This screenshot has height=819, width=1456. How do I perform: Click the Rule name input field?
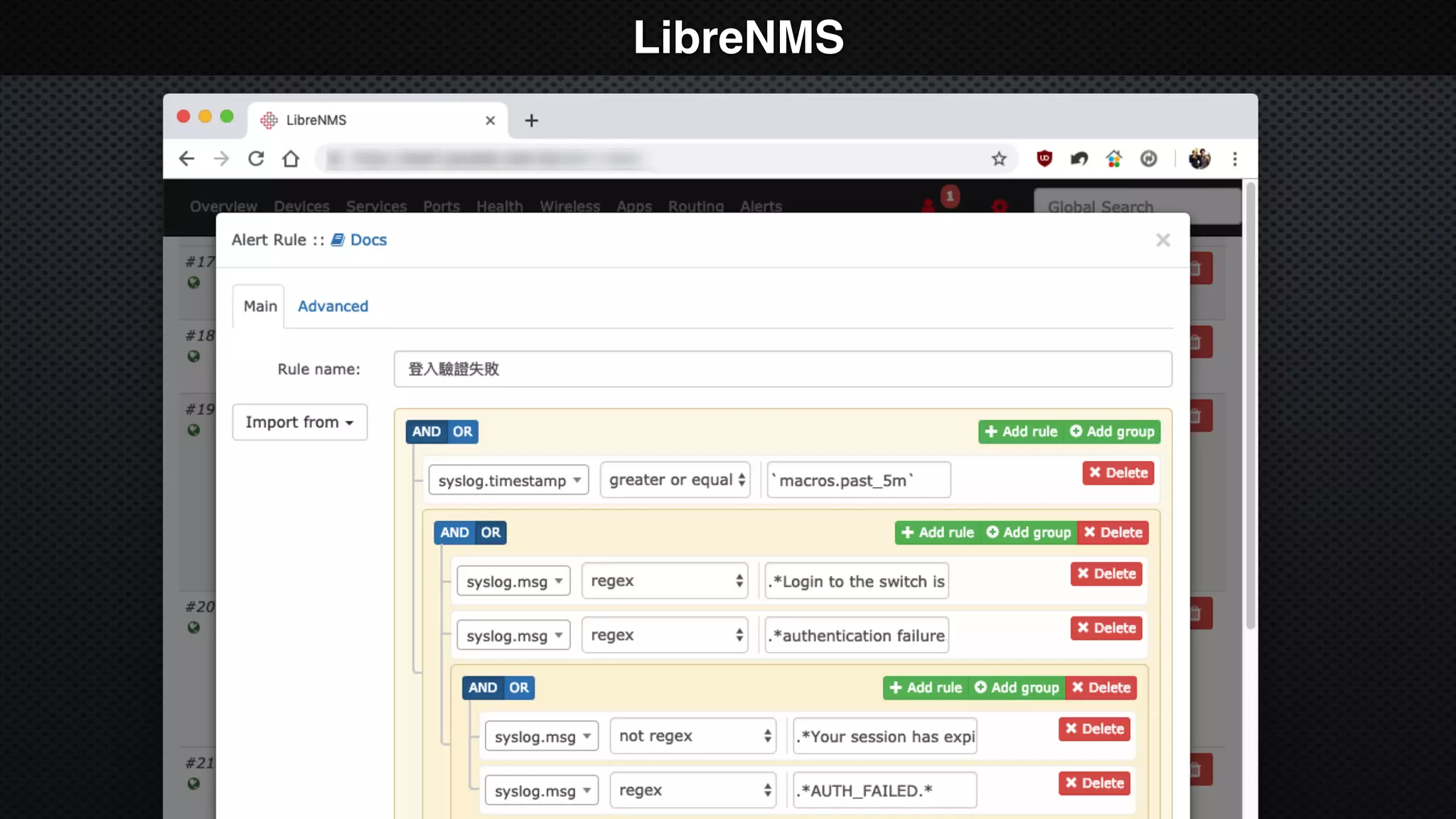click(x=783, y=369)
